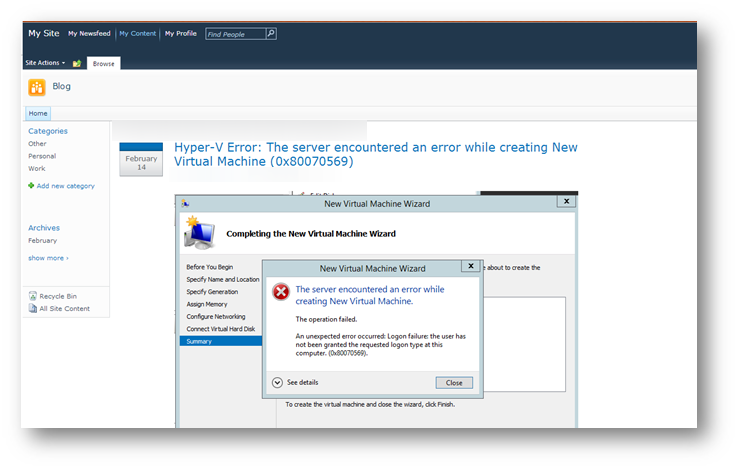Open the Hyper-V Error blog post title
Screen dimensions: 739x470
coord(375,154)
